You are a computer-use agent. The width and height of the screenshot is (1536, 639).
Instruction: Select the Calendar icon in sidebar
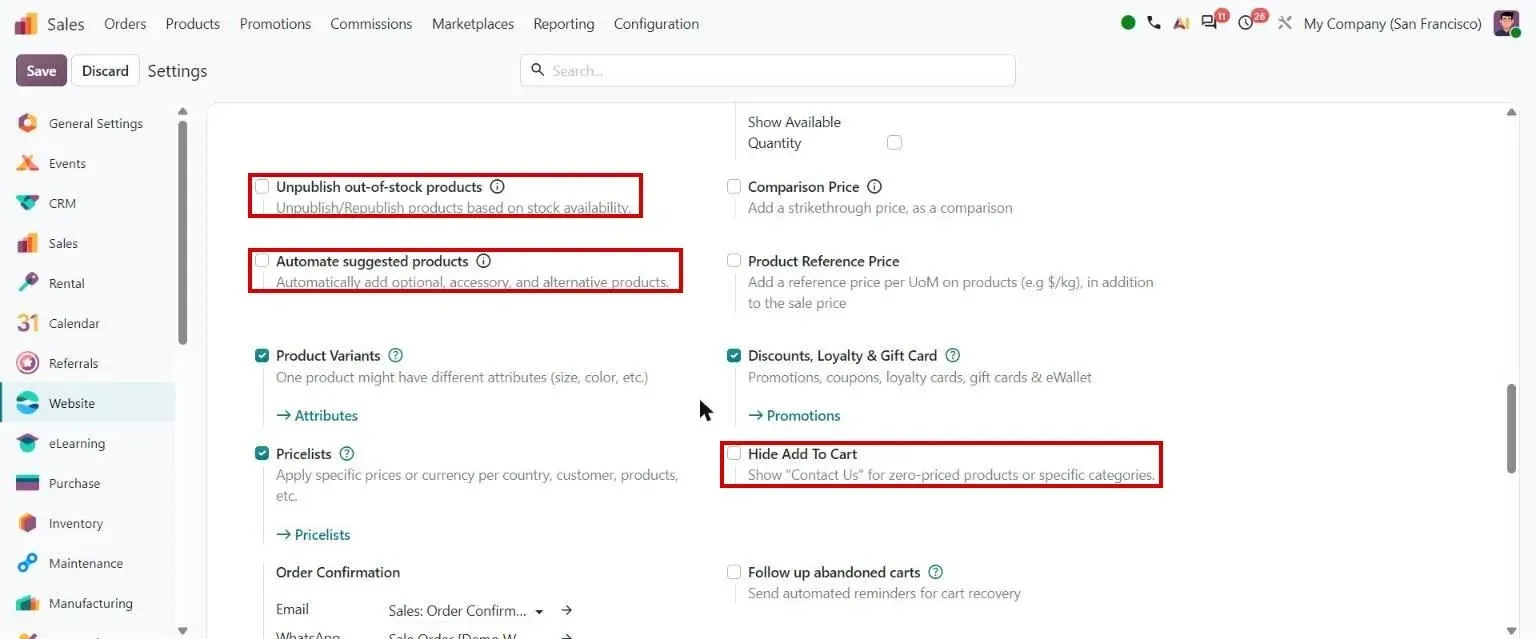pos(28,323)
